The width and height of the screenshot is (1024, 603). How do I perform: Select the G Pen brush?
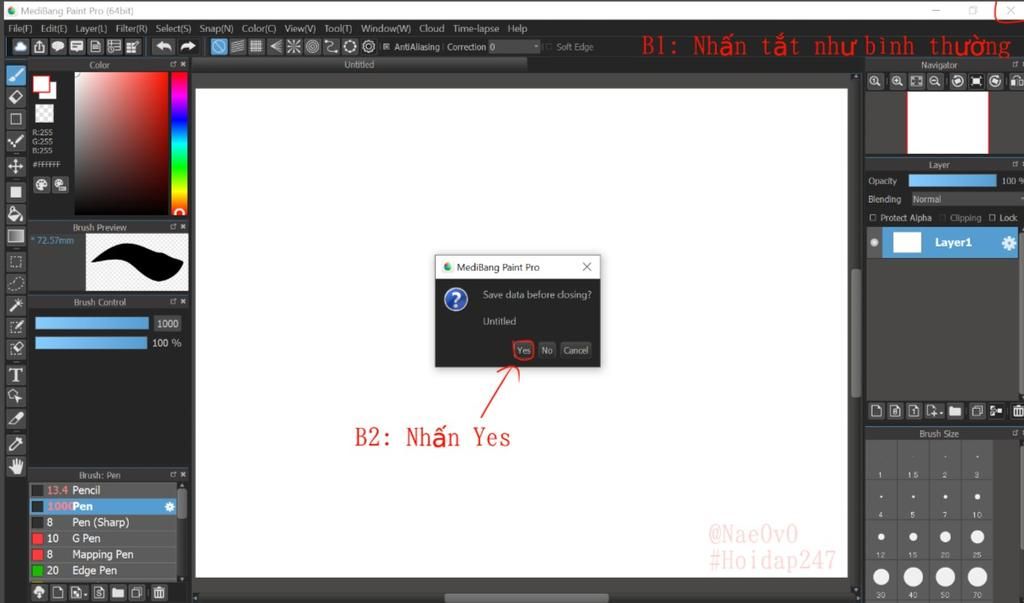pos(103,538)
